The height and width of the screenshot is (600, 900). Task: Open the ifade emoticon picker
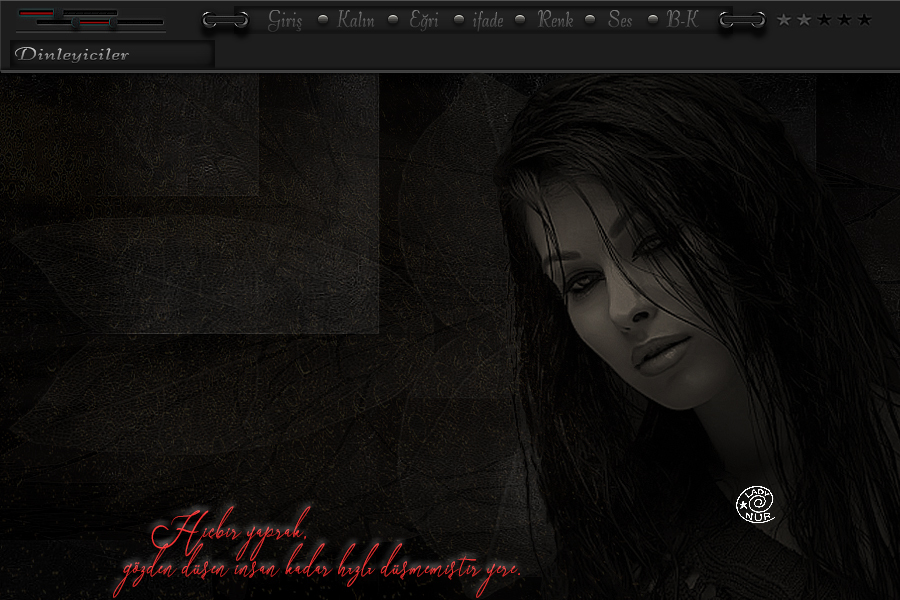(488, 20)
